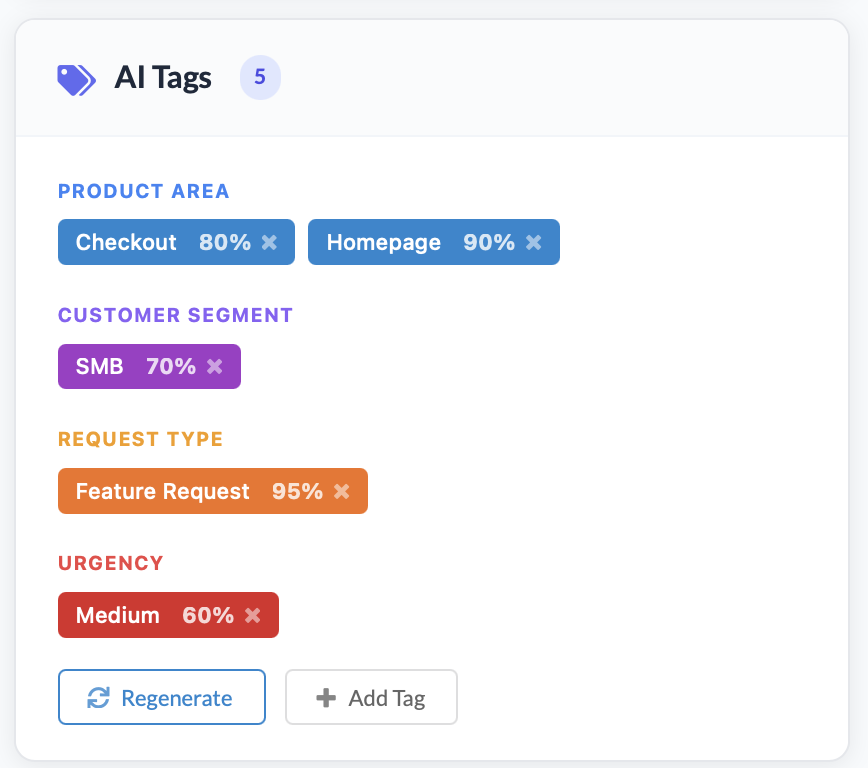Select the SMB 70% tag chip
868x768 pixels.
point(149,367)
